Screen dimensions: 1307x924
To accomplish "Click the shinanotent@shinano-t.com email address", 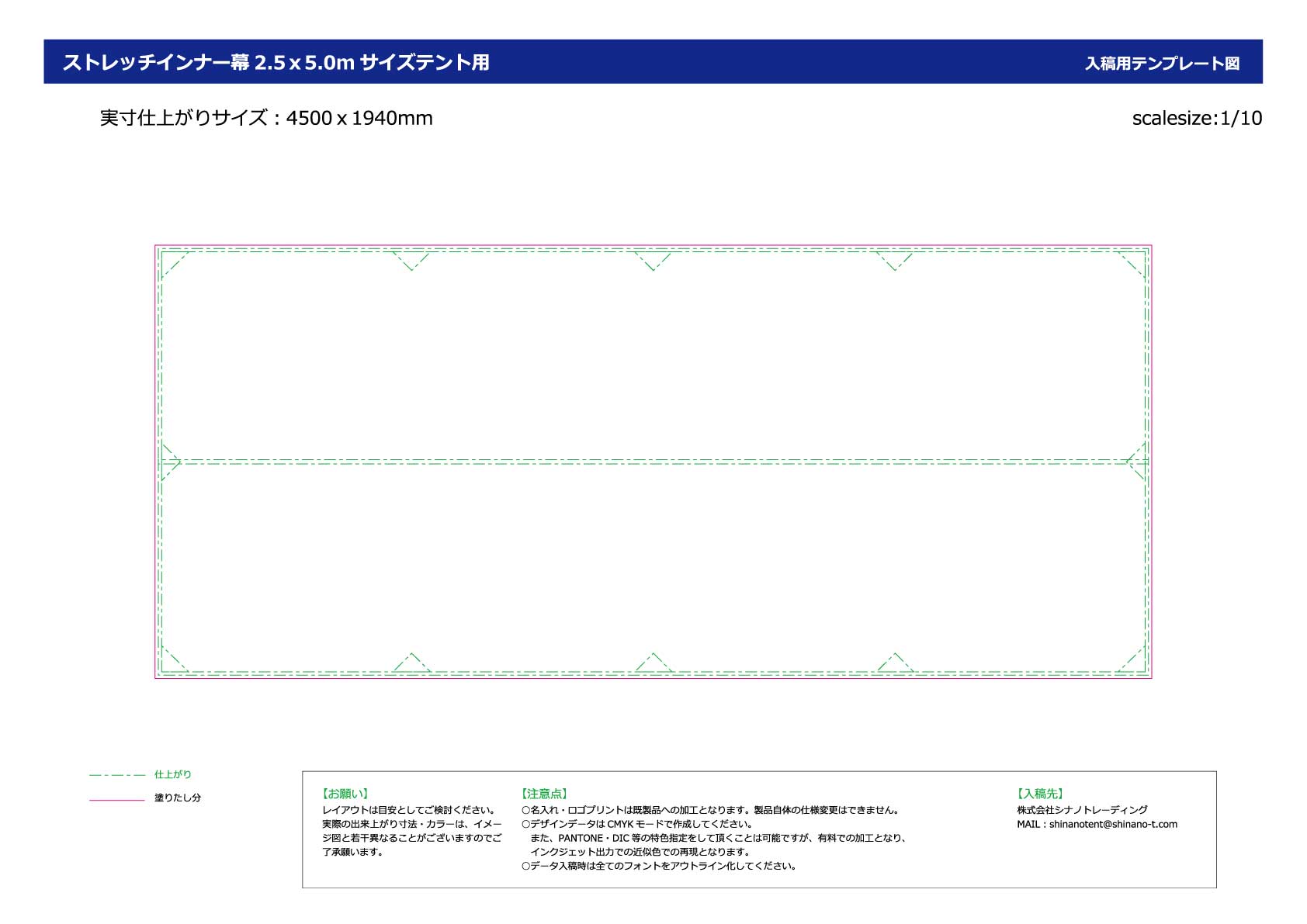I will coord(1112,824).
